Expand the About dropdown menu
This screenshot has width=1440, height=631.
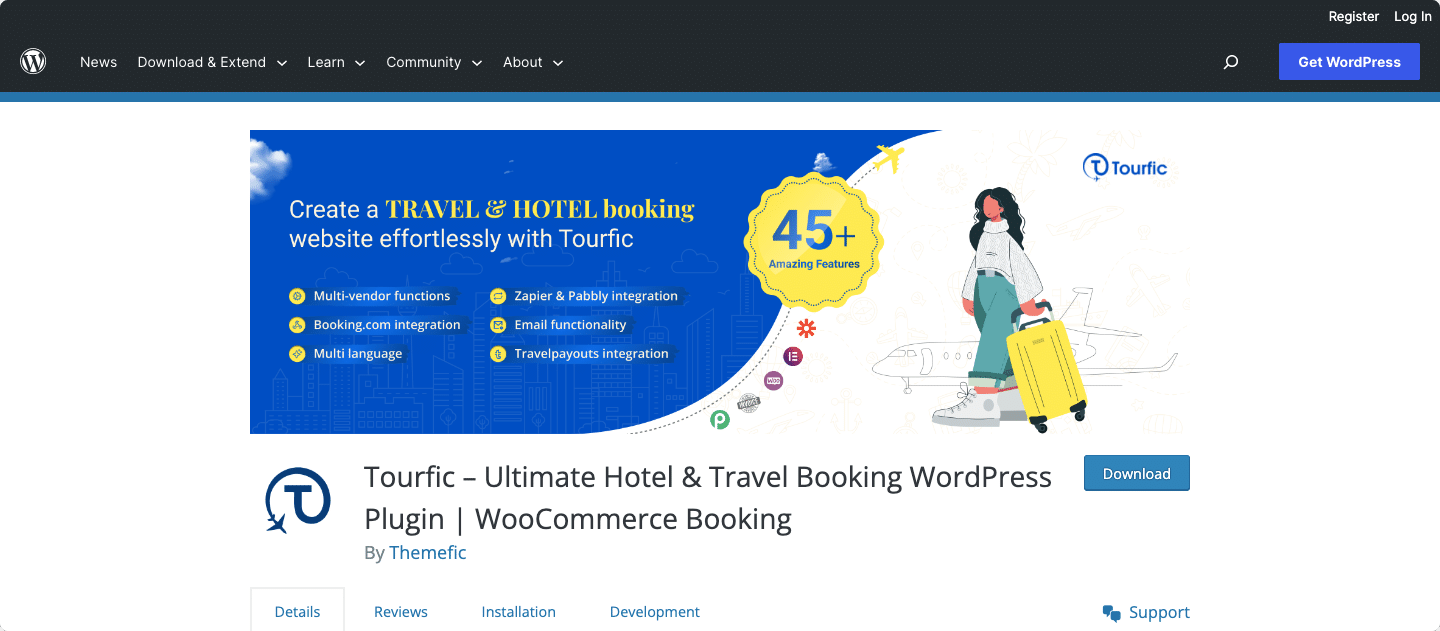(533, 62)
